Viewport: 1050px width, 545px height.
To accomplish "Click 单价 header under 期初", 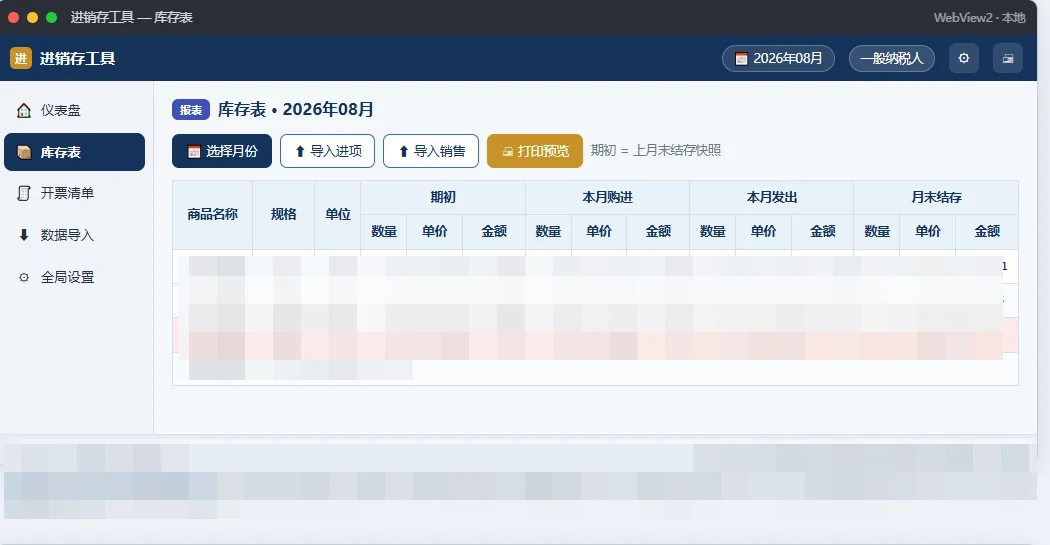I will tap(435, 232).
